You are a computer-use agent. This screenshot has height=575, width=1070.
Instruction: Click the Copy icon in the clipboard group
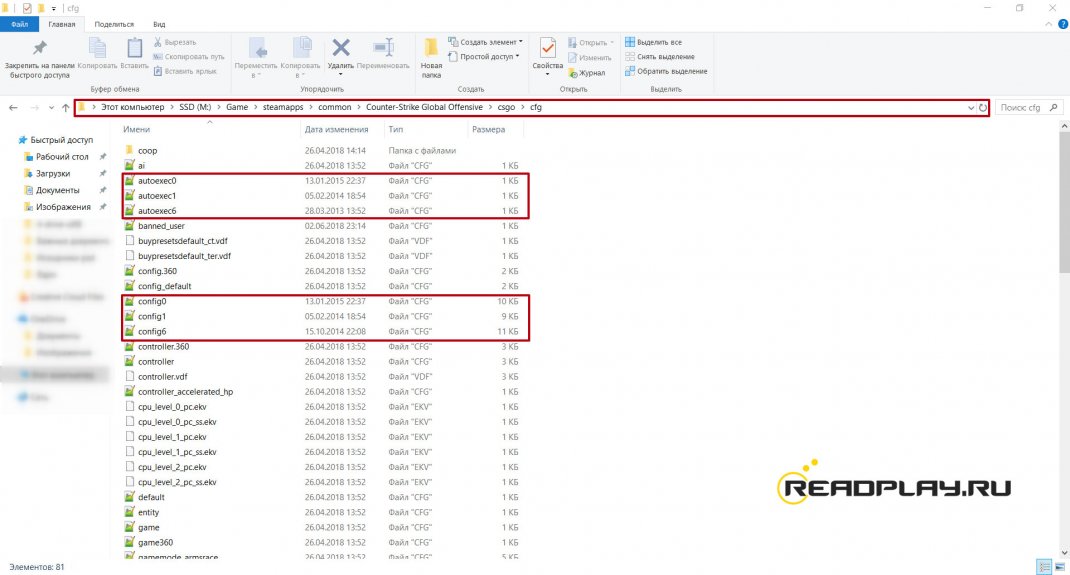(98, 48)
